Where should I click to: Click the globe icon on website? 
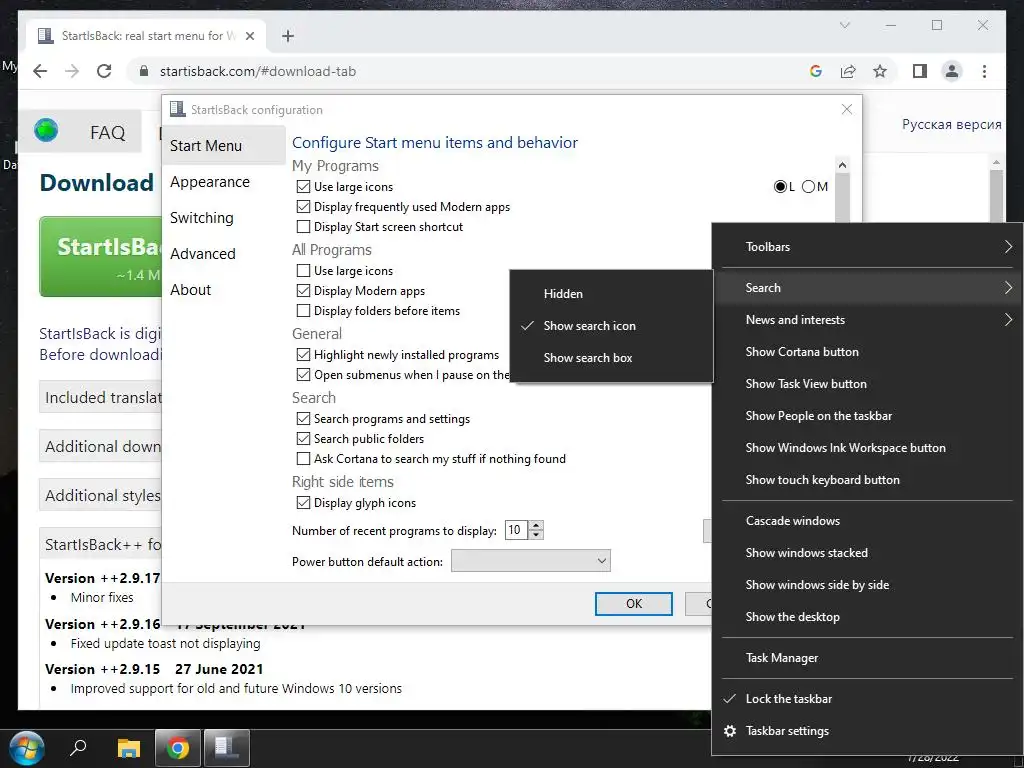tap(46, 130)
